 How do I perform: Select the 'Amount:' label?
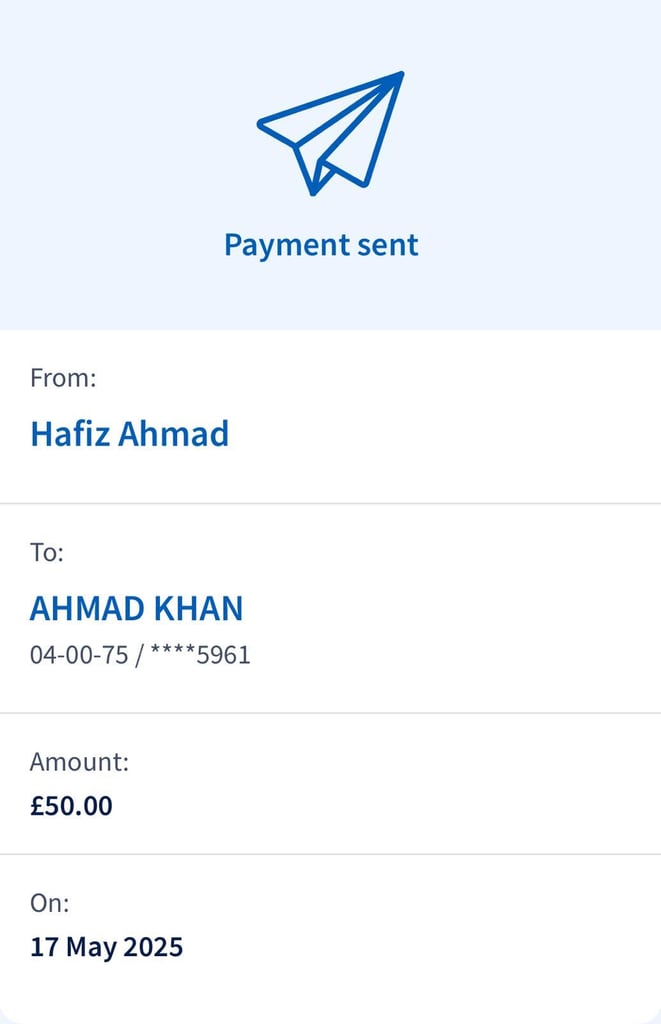pyautogui.click(x=80, y=762)
